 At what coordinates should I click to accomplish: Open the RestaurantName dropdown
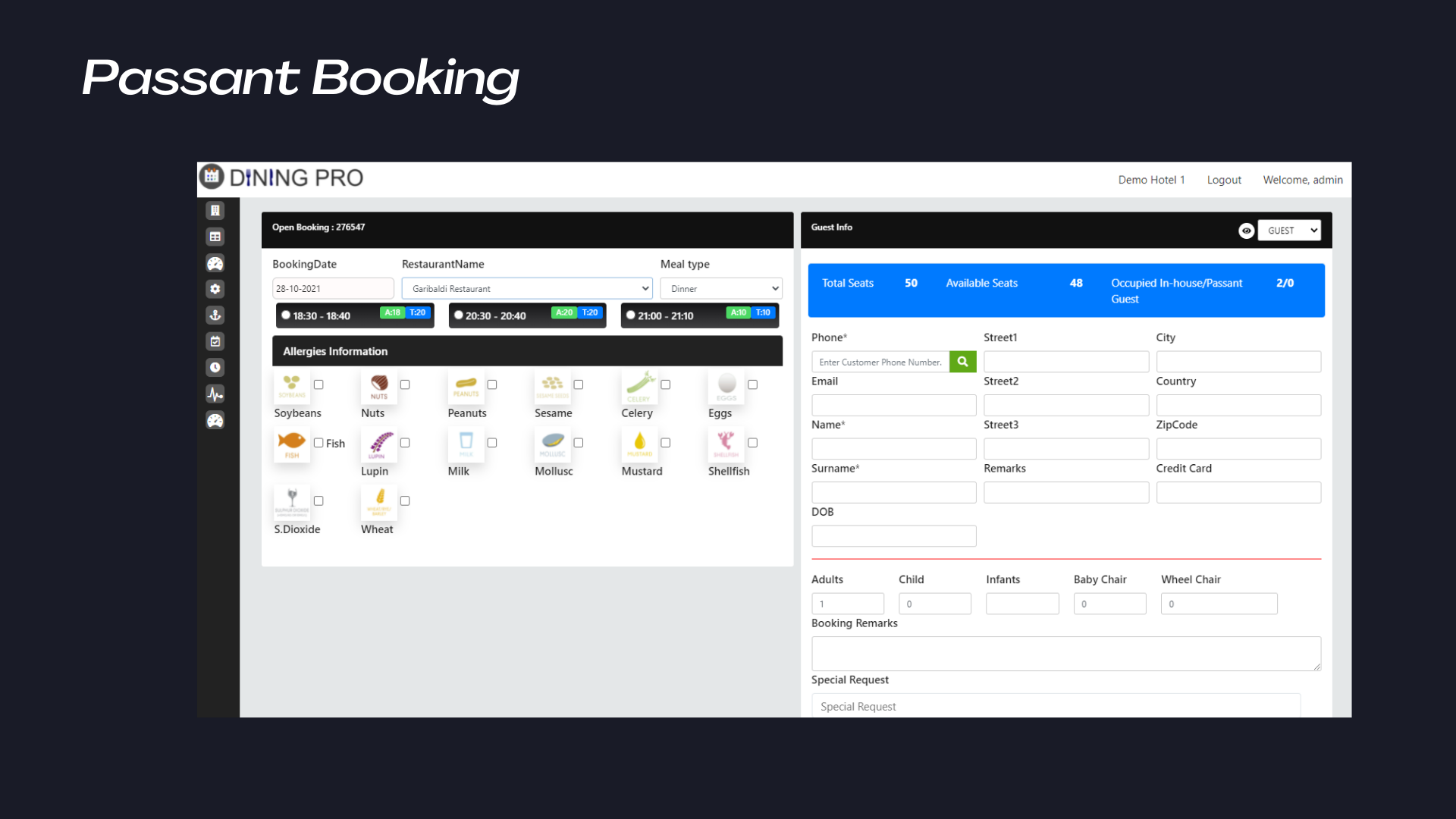(x=527, y=288)
